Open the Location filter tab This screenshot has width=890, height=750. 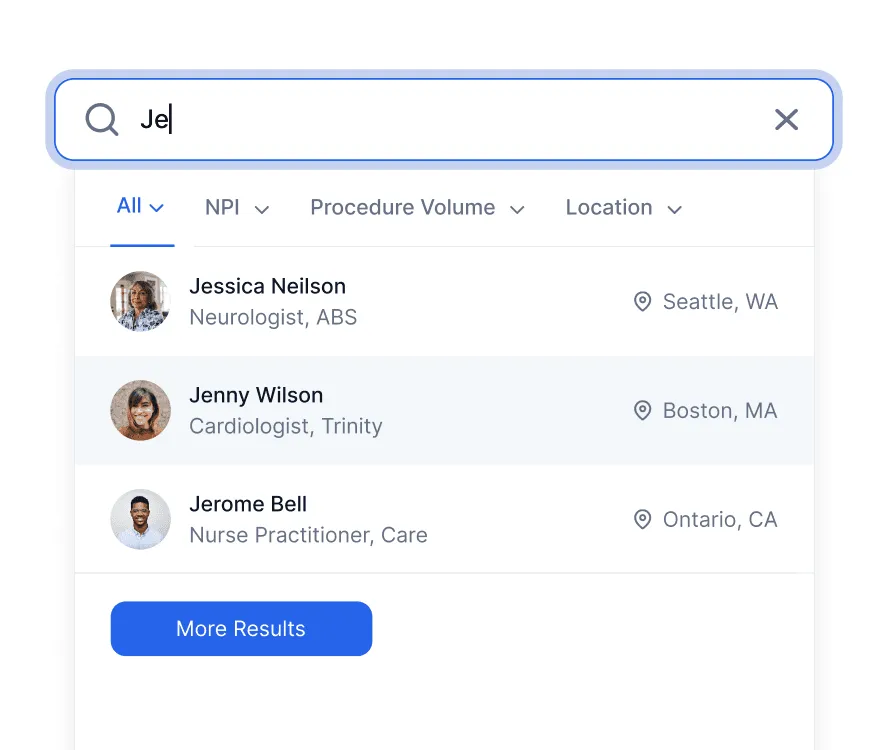[x=623, y=208]
